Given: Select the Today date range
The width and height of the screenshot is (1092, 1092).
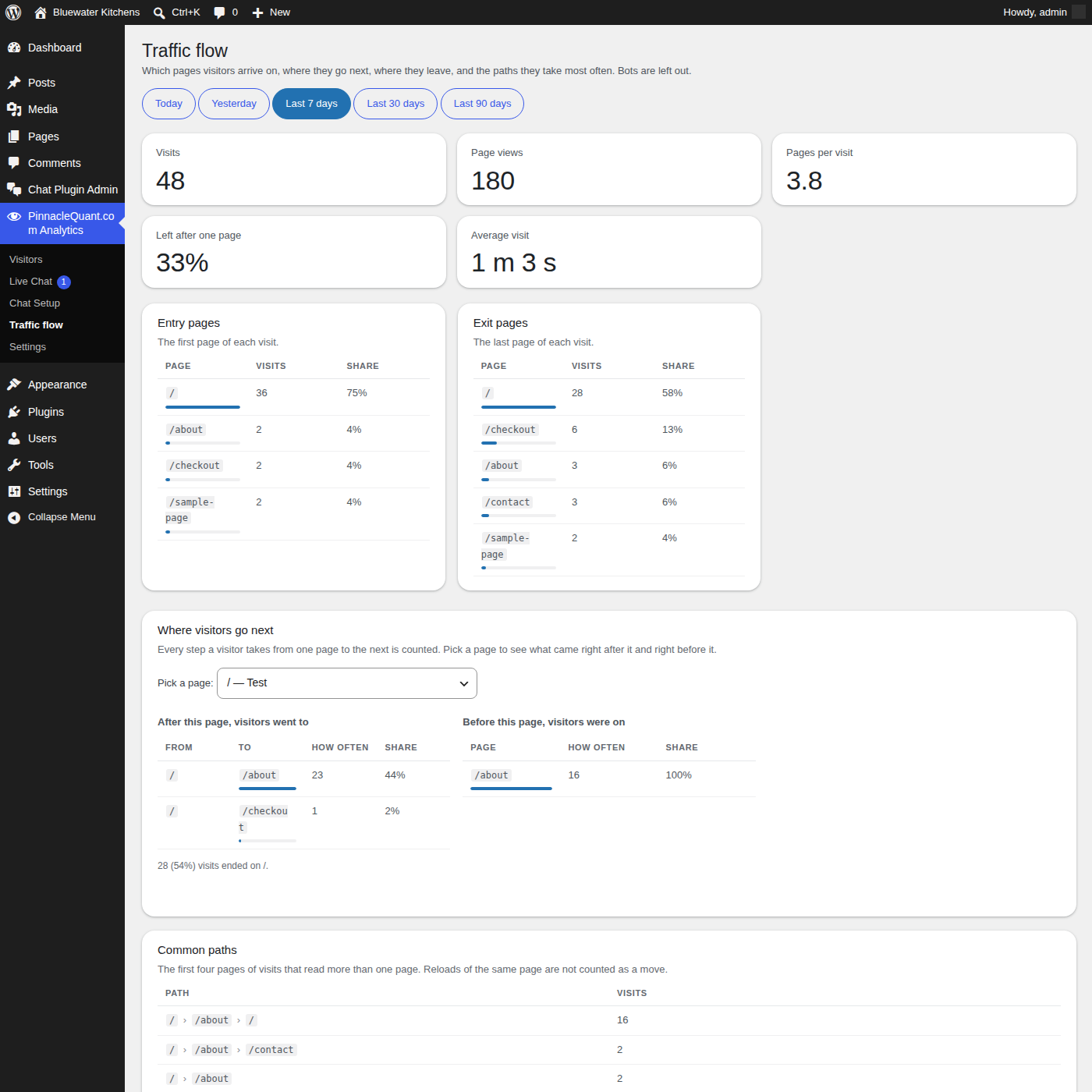Looking at the screenshot, I should [x=168, y=104].
